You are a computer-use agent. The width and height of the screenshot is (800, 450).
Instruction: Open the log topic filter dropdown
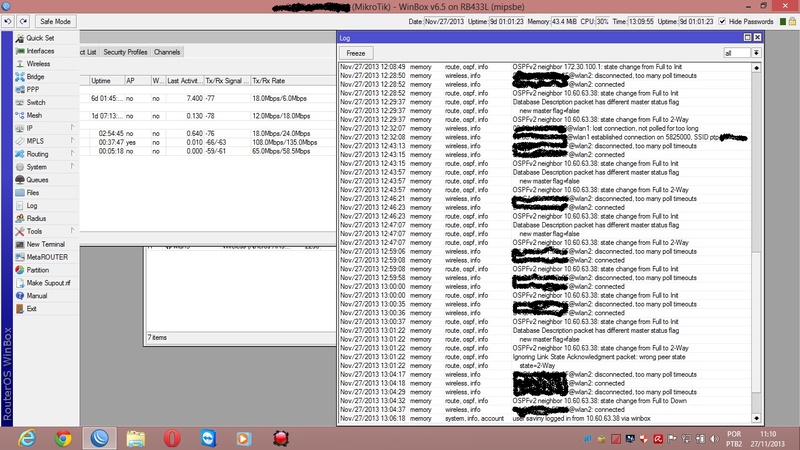(756, 53)
